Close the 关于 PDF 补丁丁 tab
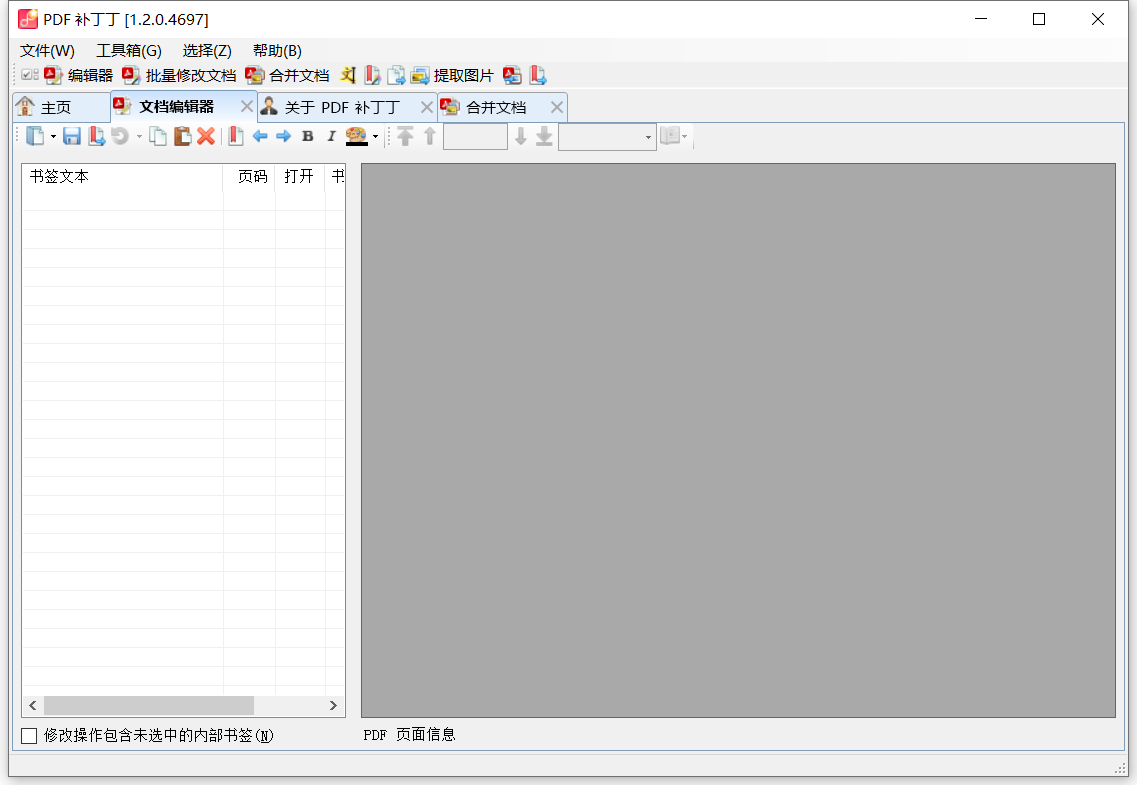1137x785 pixels. pos(427,107)
